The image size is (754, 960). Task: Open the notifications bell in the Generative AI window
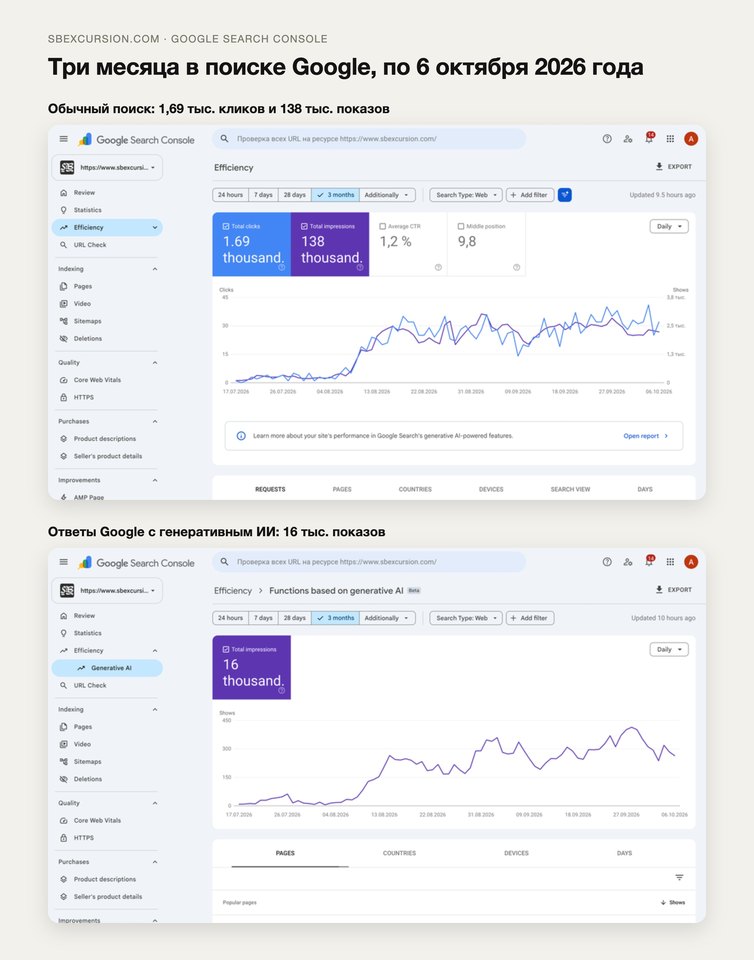pos(649,561)
